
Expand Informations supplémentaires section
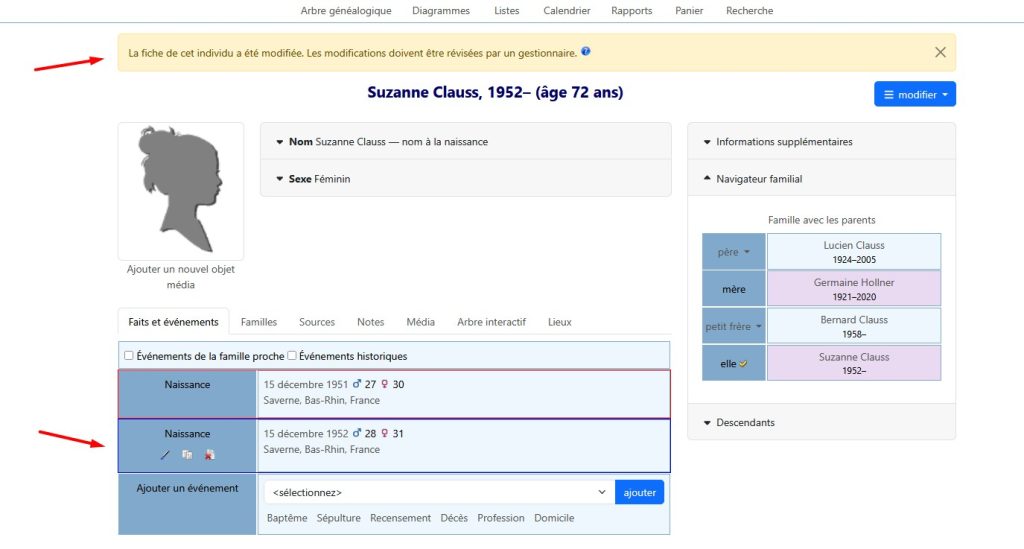(x=784, y=142)
